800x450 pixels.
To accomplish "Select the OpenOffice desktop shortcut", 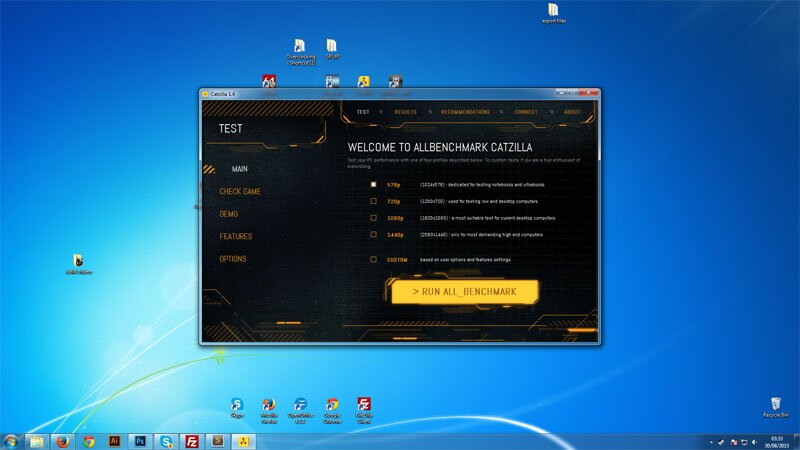I will pyautogui.click(x=301, y=411).
